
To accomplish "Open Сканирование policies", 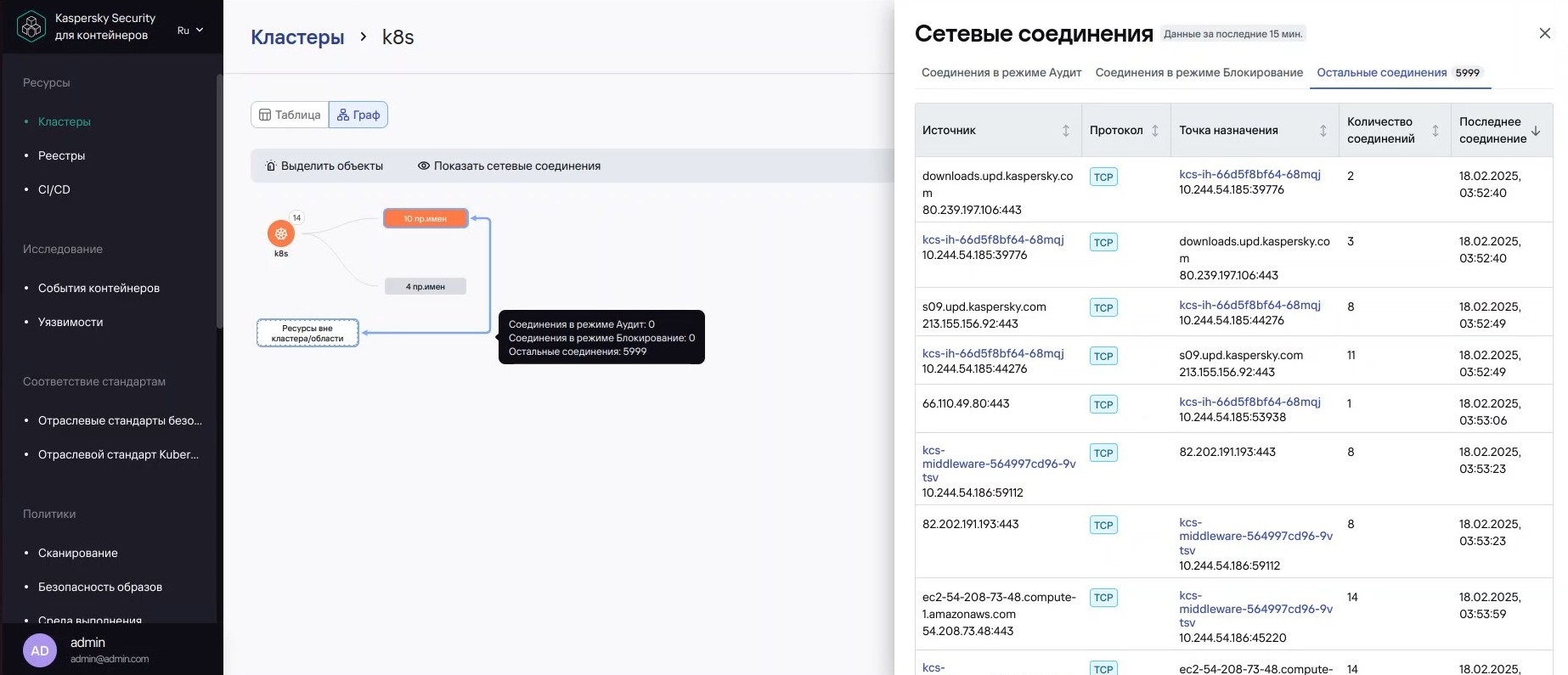I will click(x=78, y=553).
